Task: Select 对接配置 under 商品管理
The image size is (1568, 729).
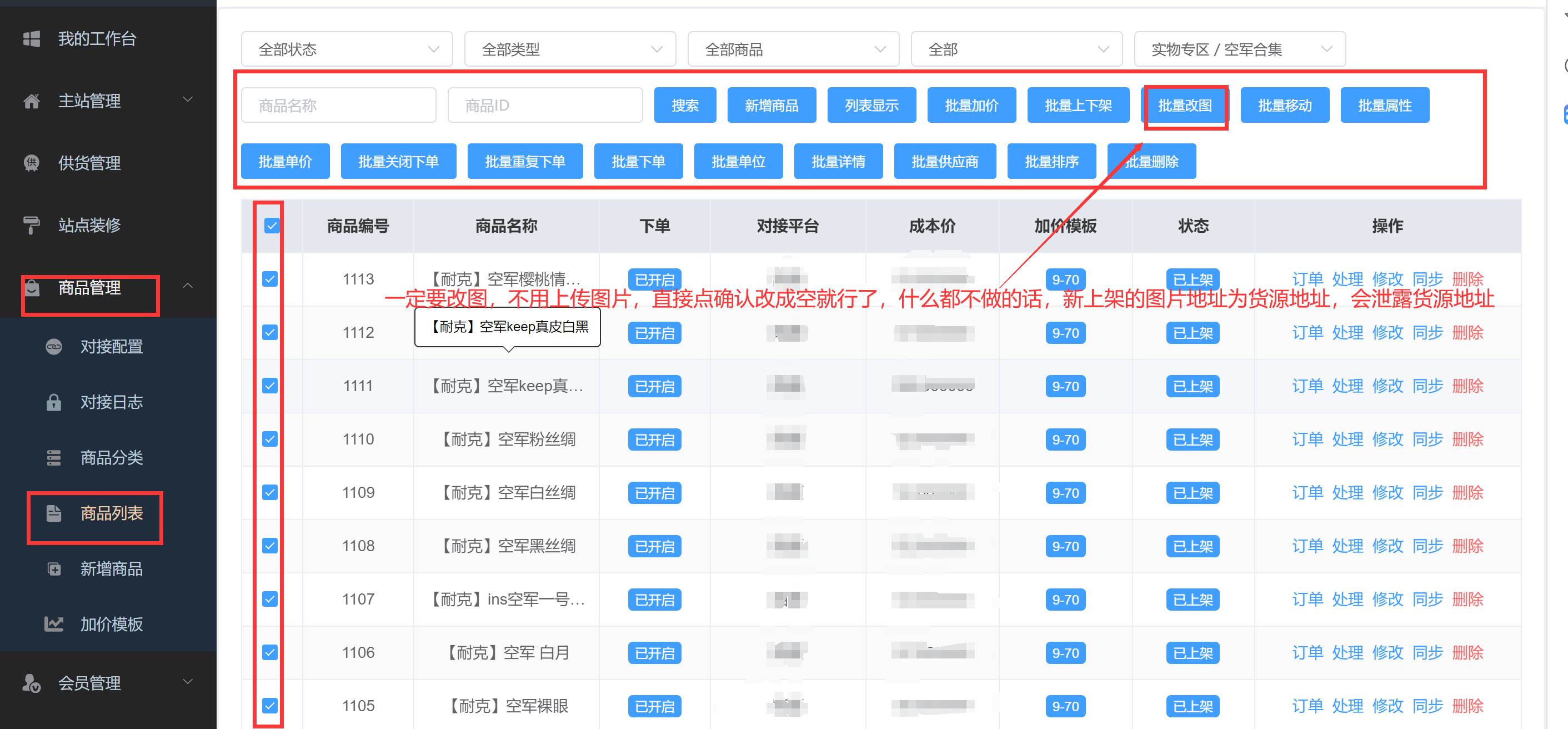Action: [112, 346]
